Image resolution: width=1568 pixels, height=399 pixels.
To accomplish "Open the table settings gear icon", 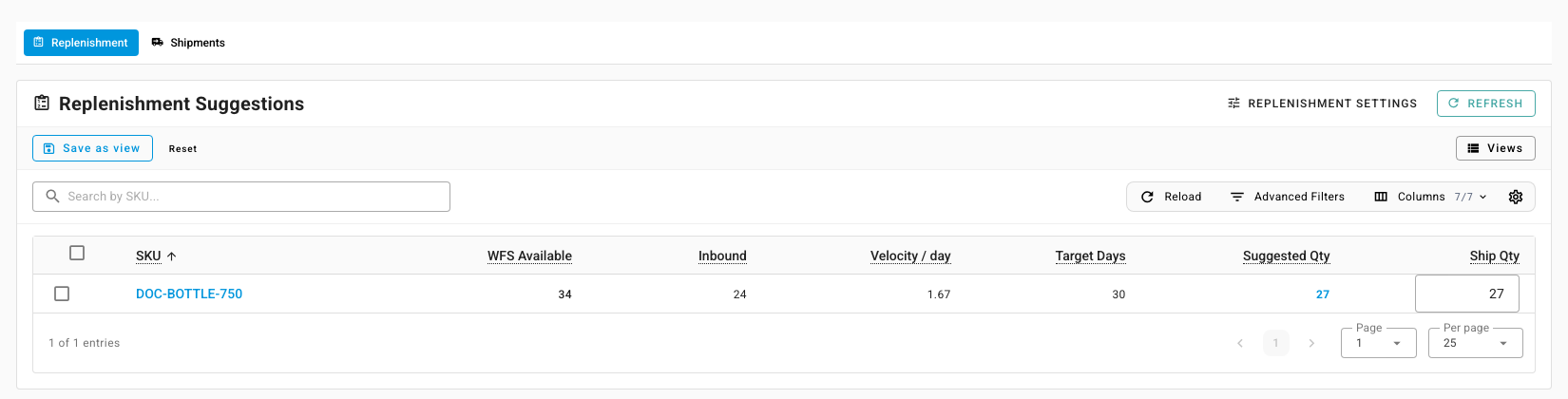I will pos(1516,197).
